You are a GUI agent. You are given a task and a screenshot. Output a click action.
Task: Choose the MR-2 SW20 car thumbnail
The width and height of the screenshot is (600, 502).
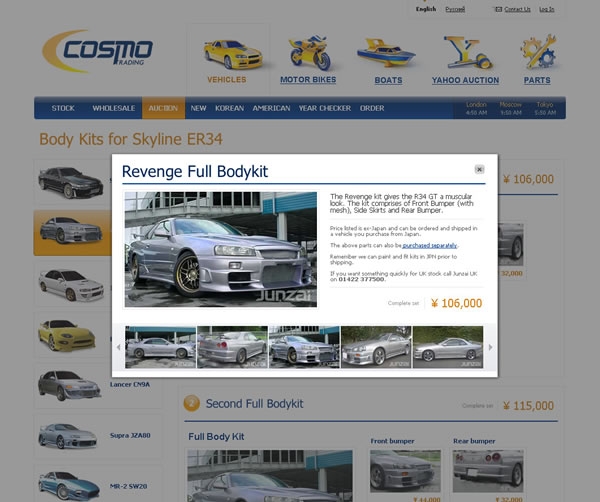pyautogui.click(x=69, y=486)
